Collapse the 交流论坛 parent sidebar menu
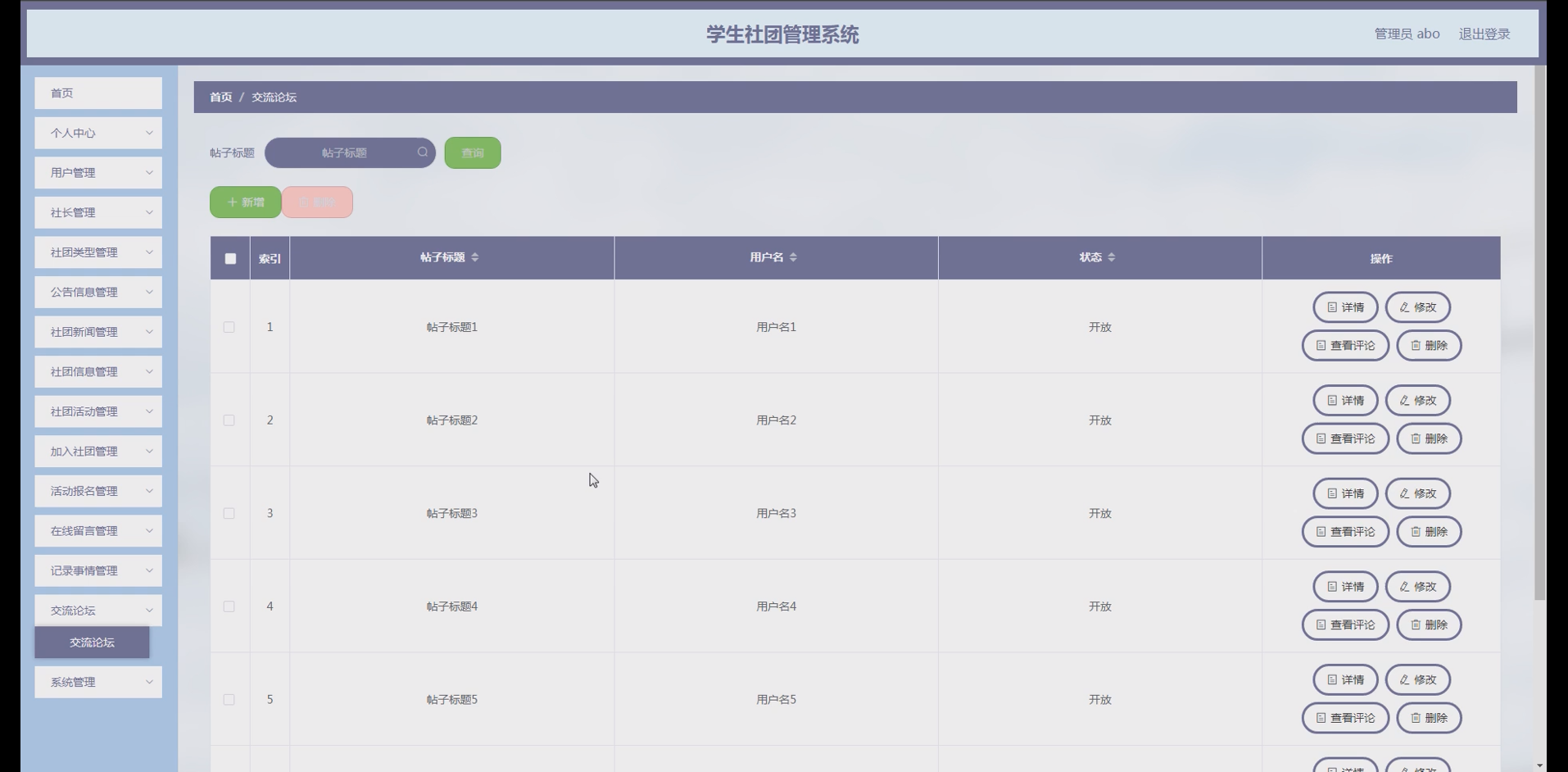Image resolution: width=1568 pixels, height=772 pixels. pyautogui.click(x=98, y=611)
